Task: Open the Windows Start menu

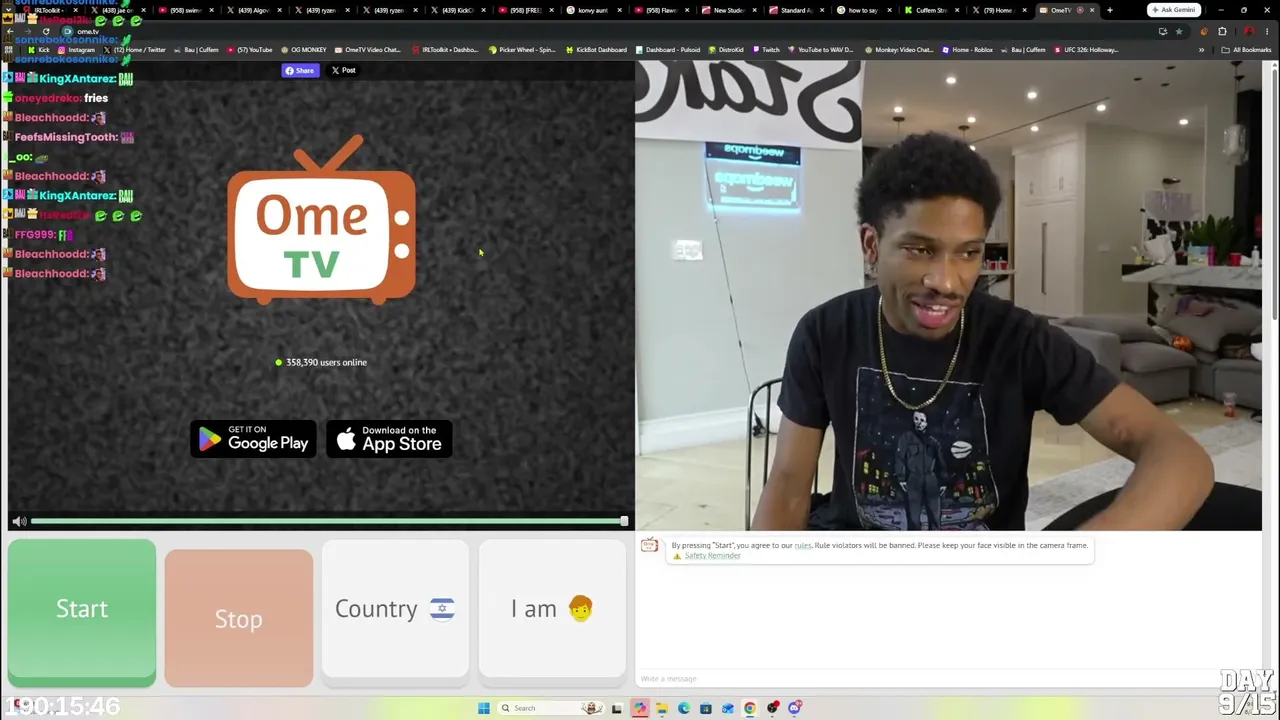Action: pos(484,708)
